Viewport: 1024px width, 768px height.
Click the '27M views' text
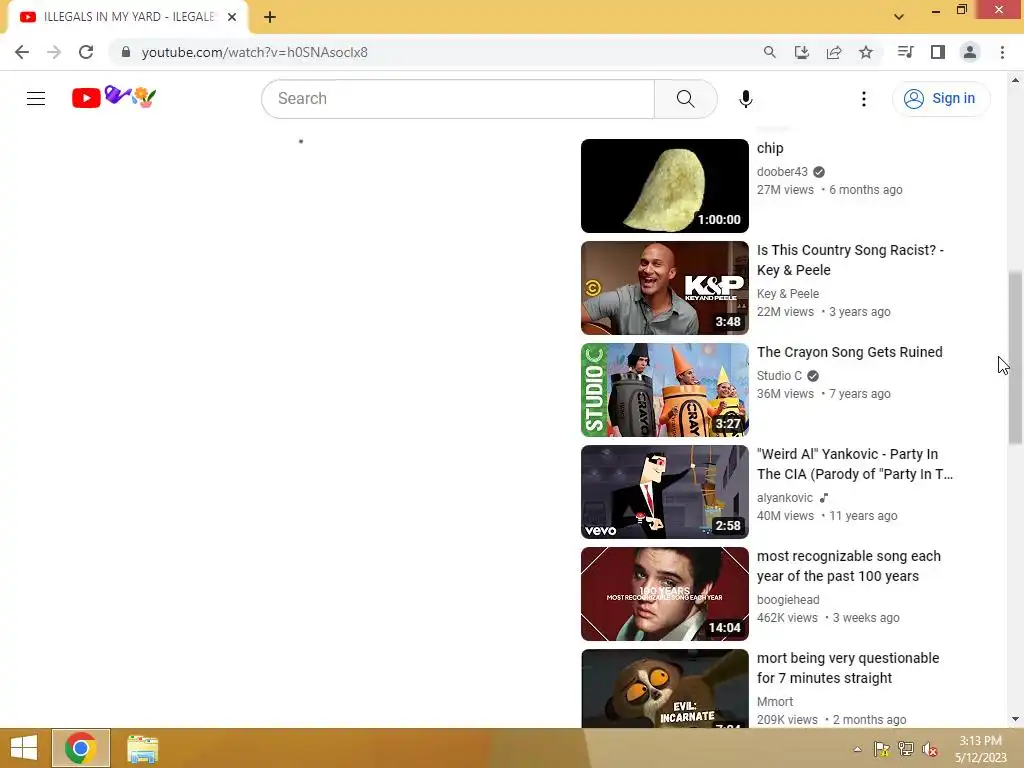coord(785,190)
